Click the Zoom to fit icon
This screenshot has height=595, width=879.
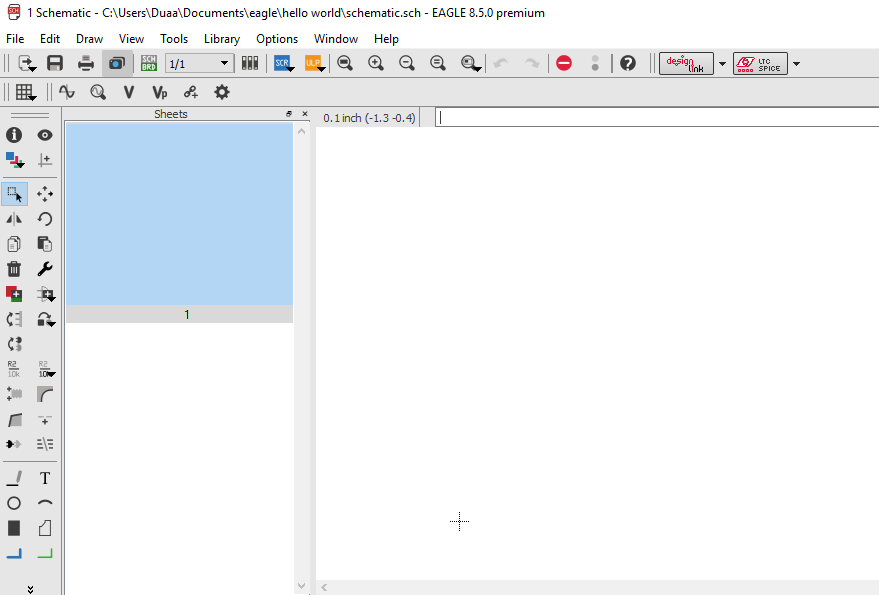345,63
